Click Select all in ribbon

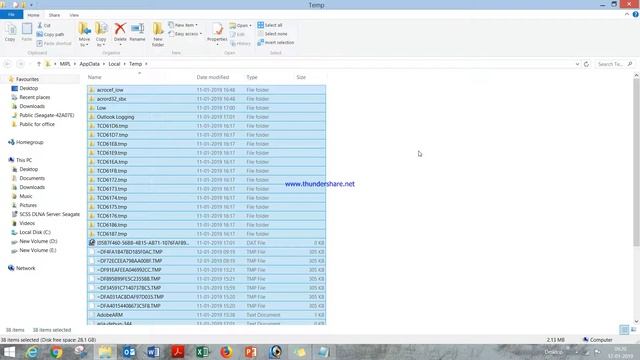pos(270,25)
